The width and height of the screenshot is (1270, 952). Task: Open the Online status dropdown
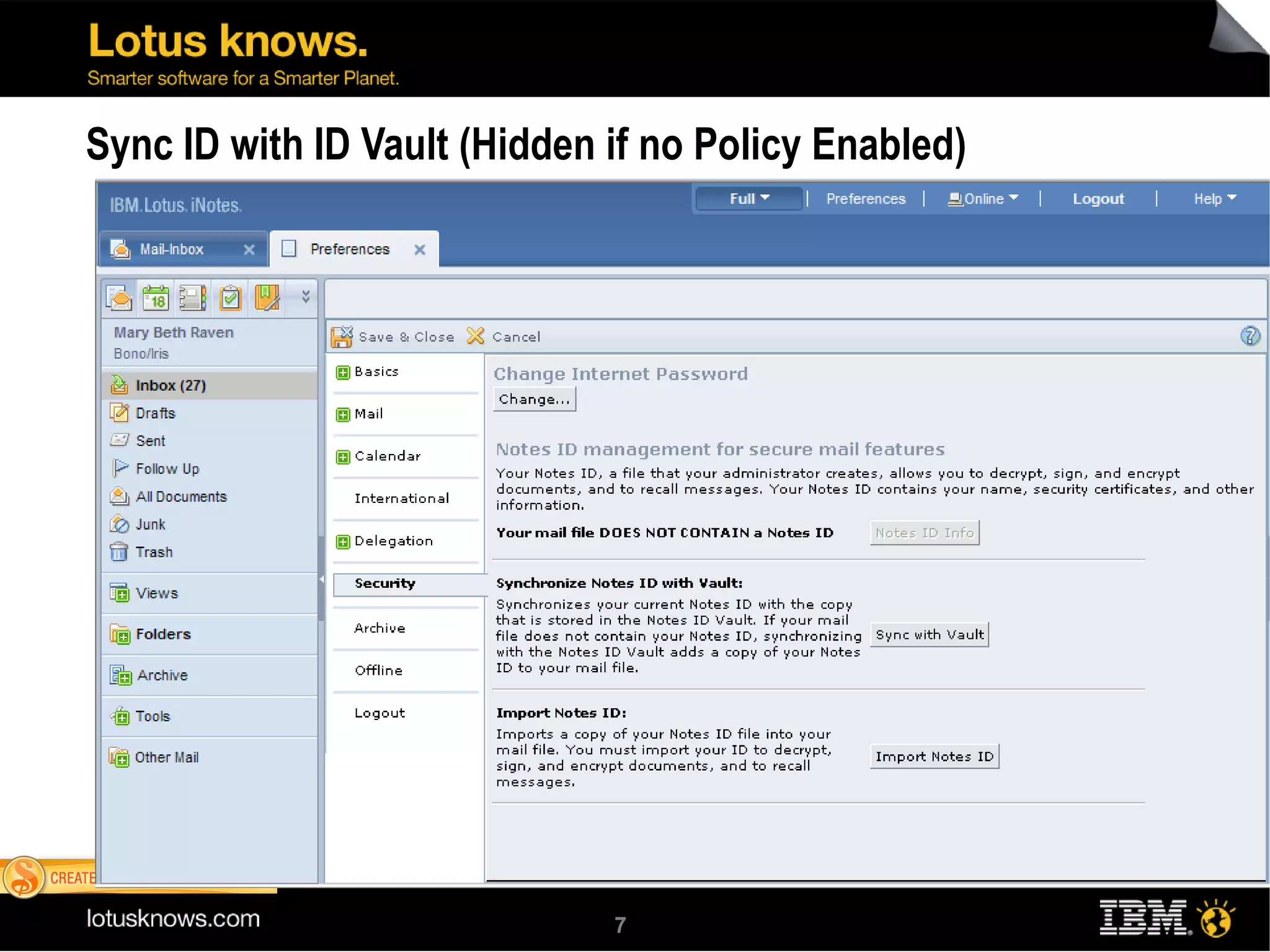pyautogui.click(x=983, y=199)
